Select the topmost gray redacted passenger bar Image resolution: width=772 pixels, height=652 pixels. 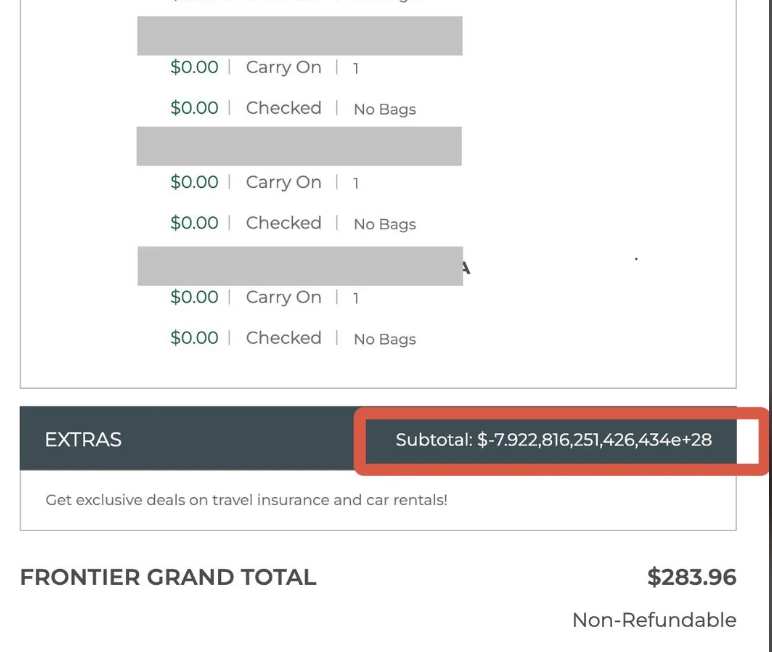coord(299,36)
